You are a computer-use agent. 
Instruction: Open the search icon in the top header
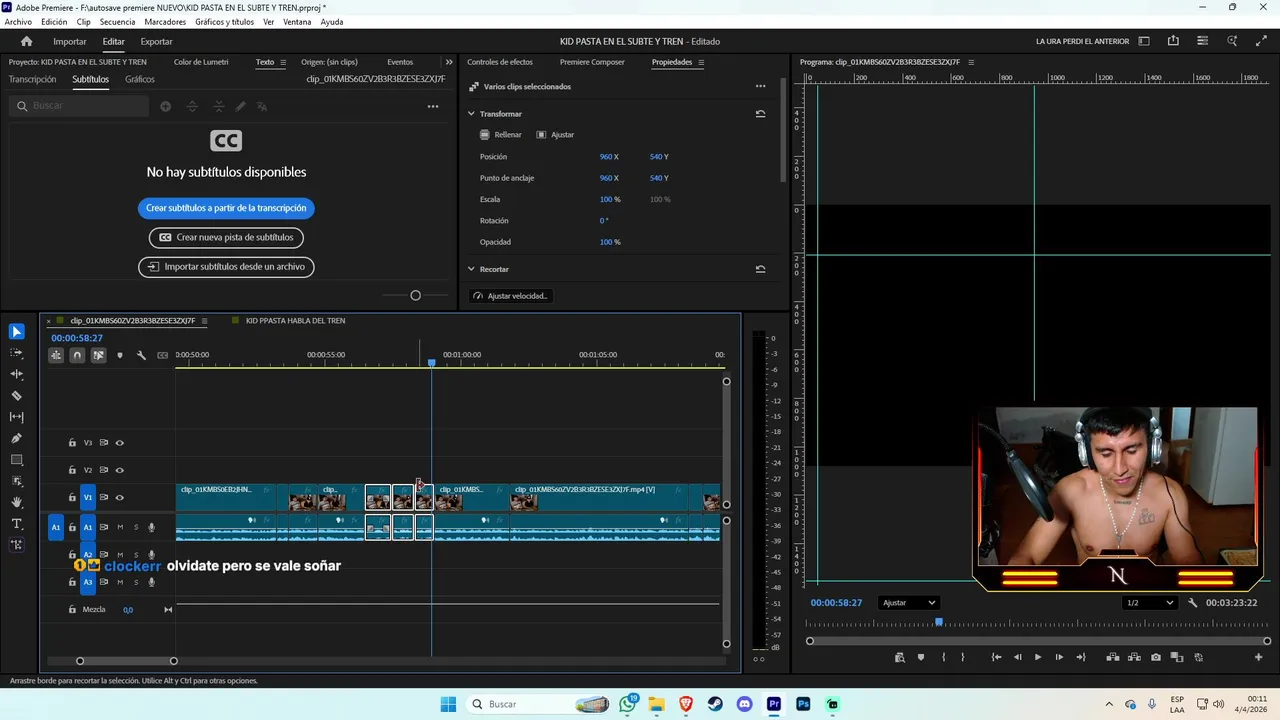1232,41
